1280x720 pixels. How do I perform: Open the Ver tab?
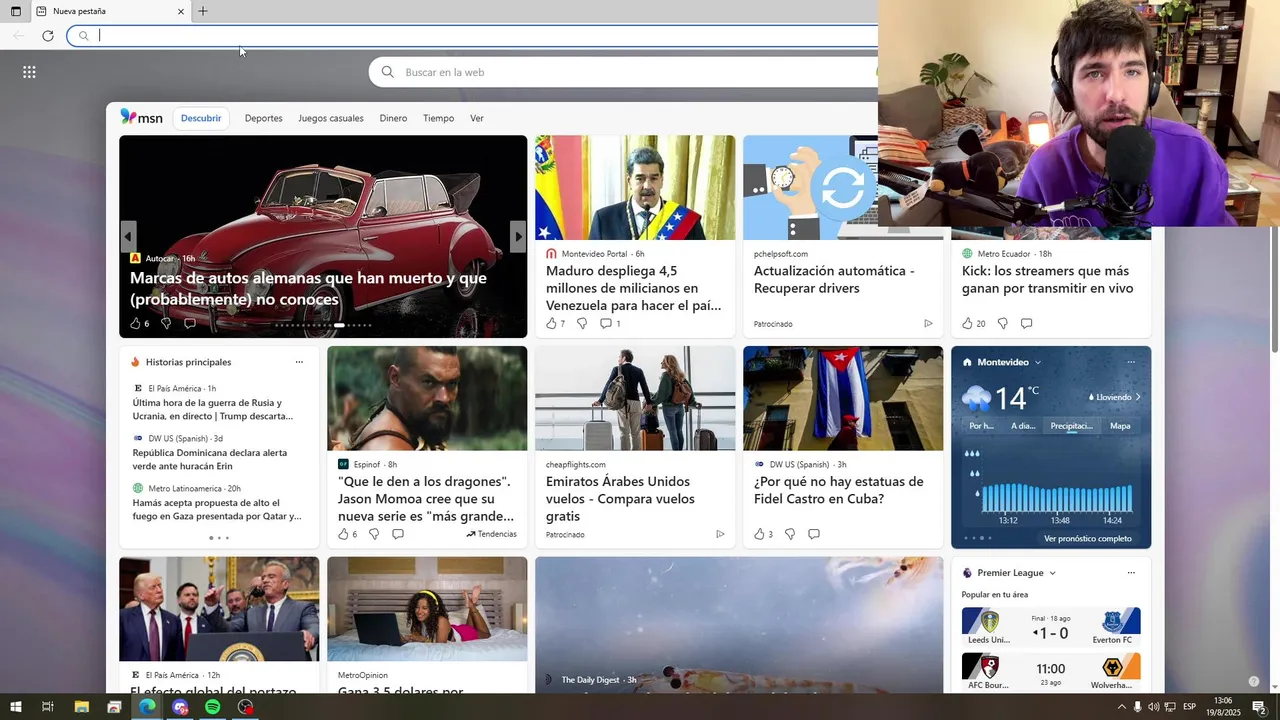point(477,118)
